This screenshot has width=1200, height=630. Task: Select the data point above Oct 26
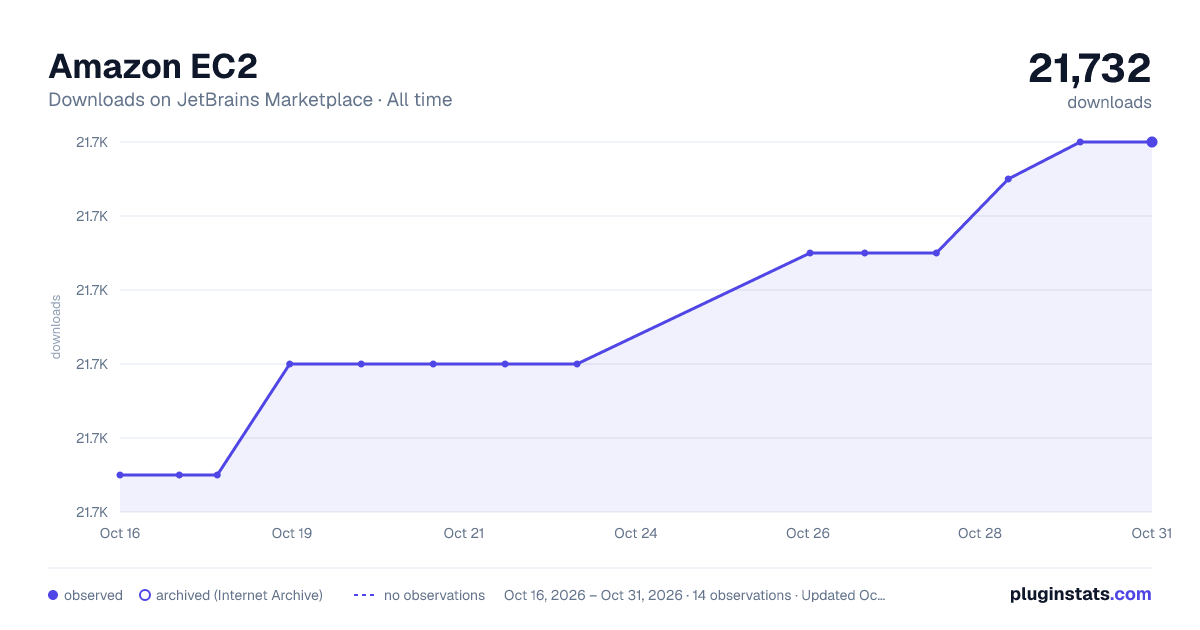(x=810, y=253)
